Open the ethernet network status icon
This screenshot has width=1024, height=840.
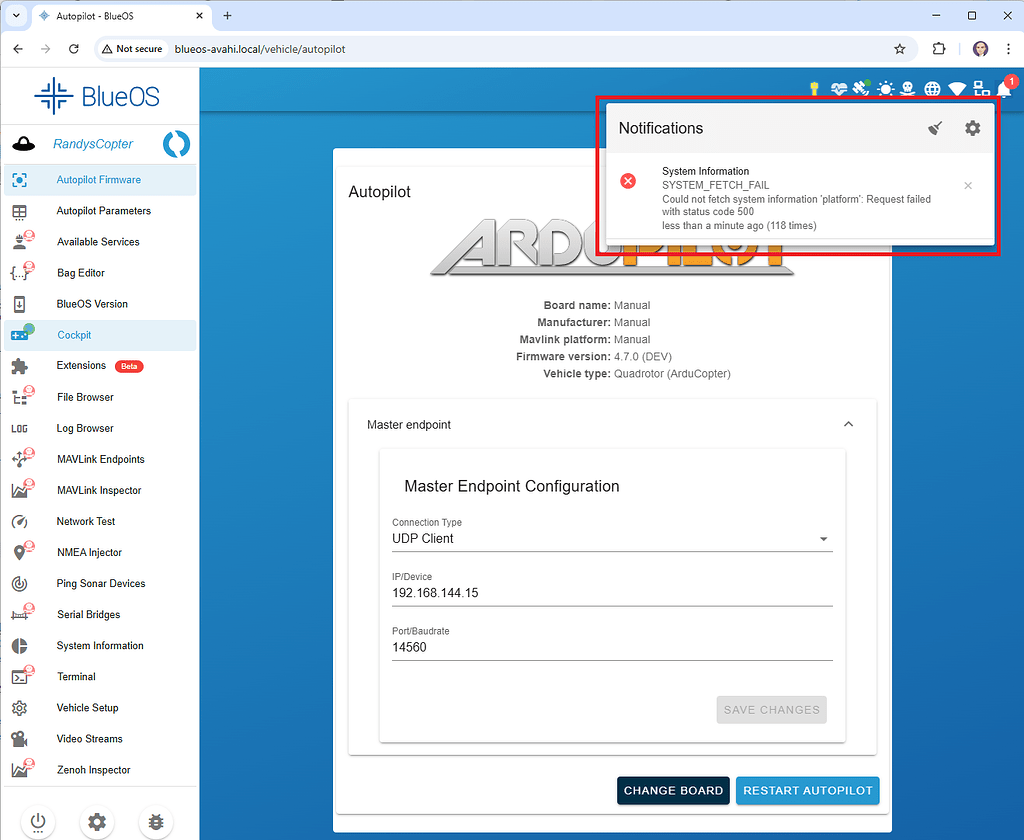click(980, 88)
